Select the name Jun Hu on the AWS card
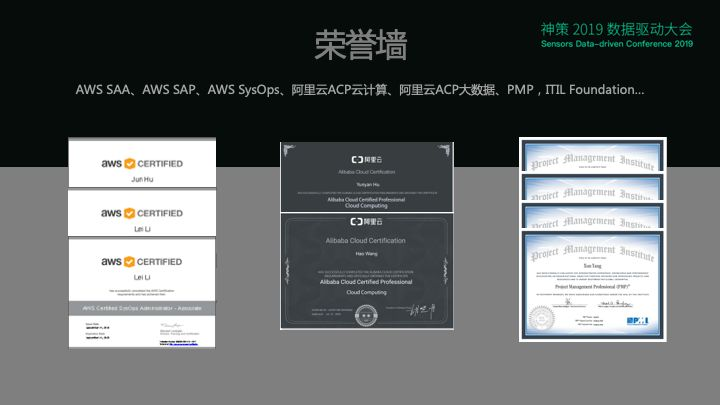The width and height of the screenshot is (720, 405). 142,179
